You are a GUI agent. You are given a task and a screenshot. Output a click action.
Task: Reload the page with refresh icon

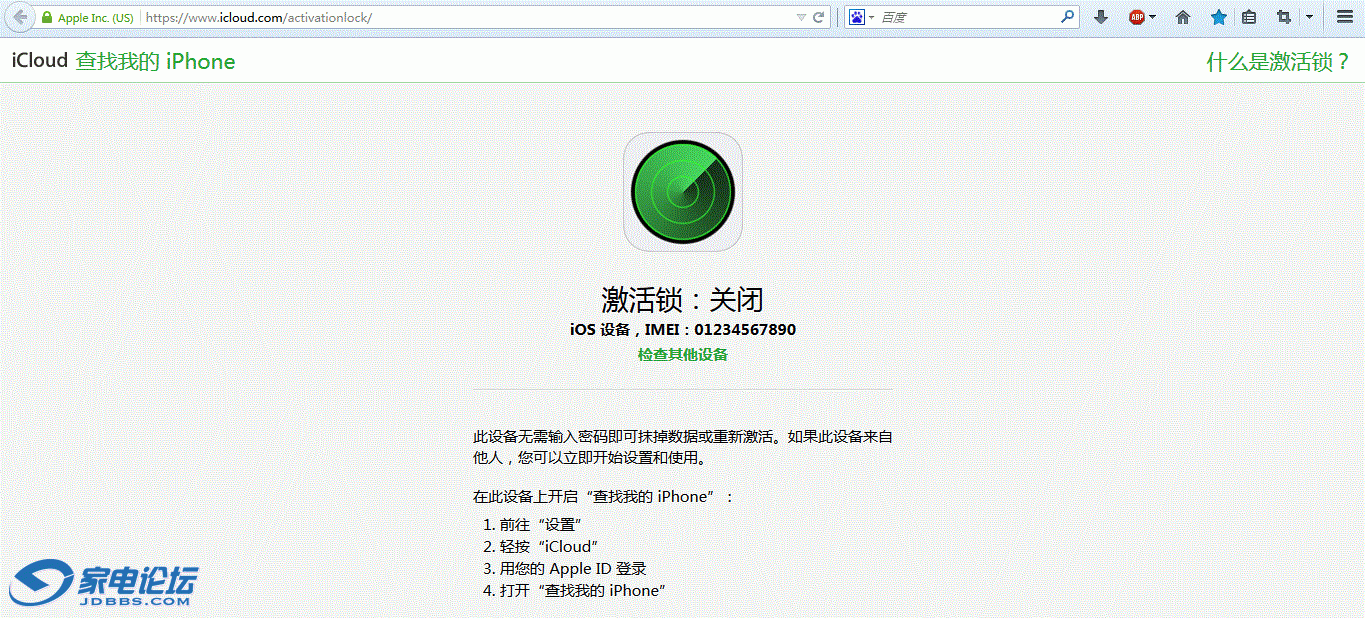(x=819, y=18)
